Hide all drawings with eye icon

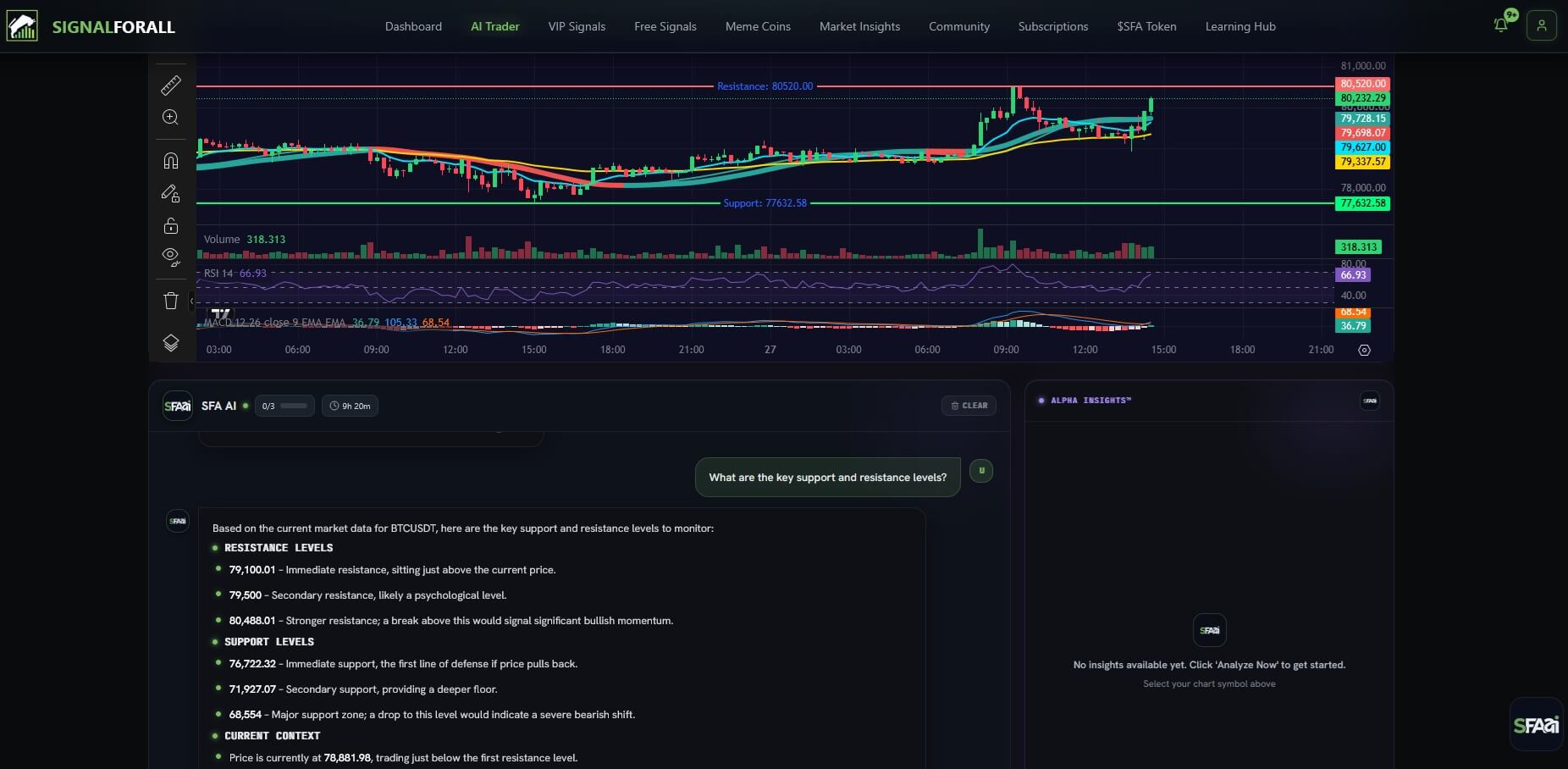tap(170, 257)
